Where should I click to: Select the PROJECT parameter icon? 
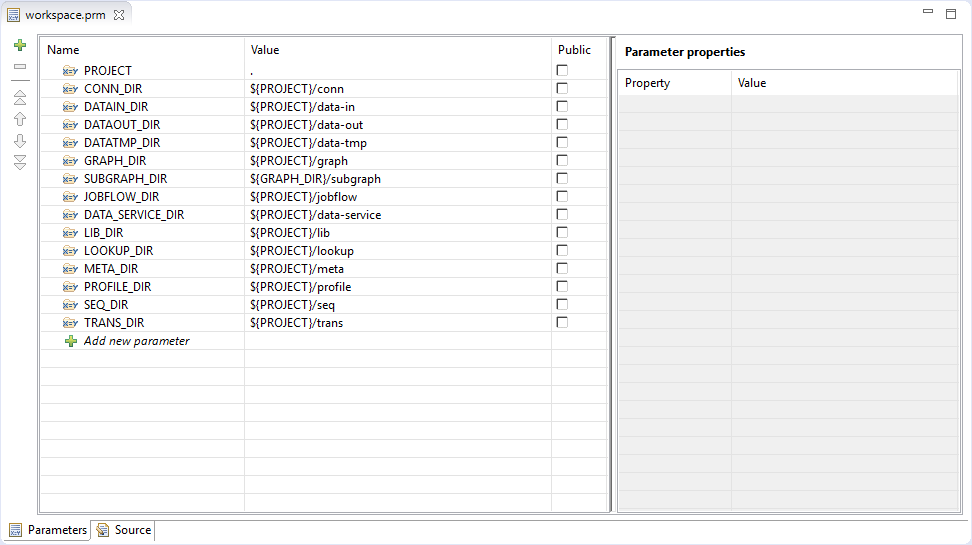point(70,71)
